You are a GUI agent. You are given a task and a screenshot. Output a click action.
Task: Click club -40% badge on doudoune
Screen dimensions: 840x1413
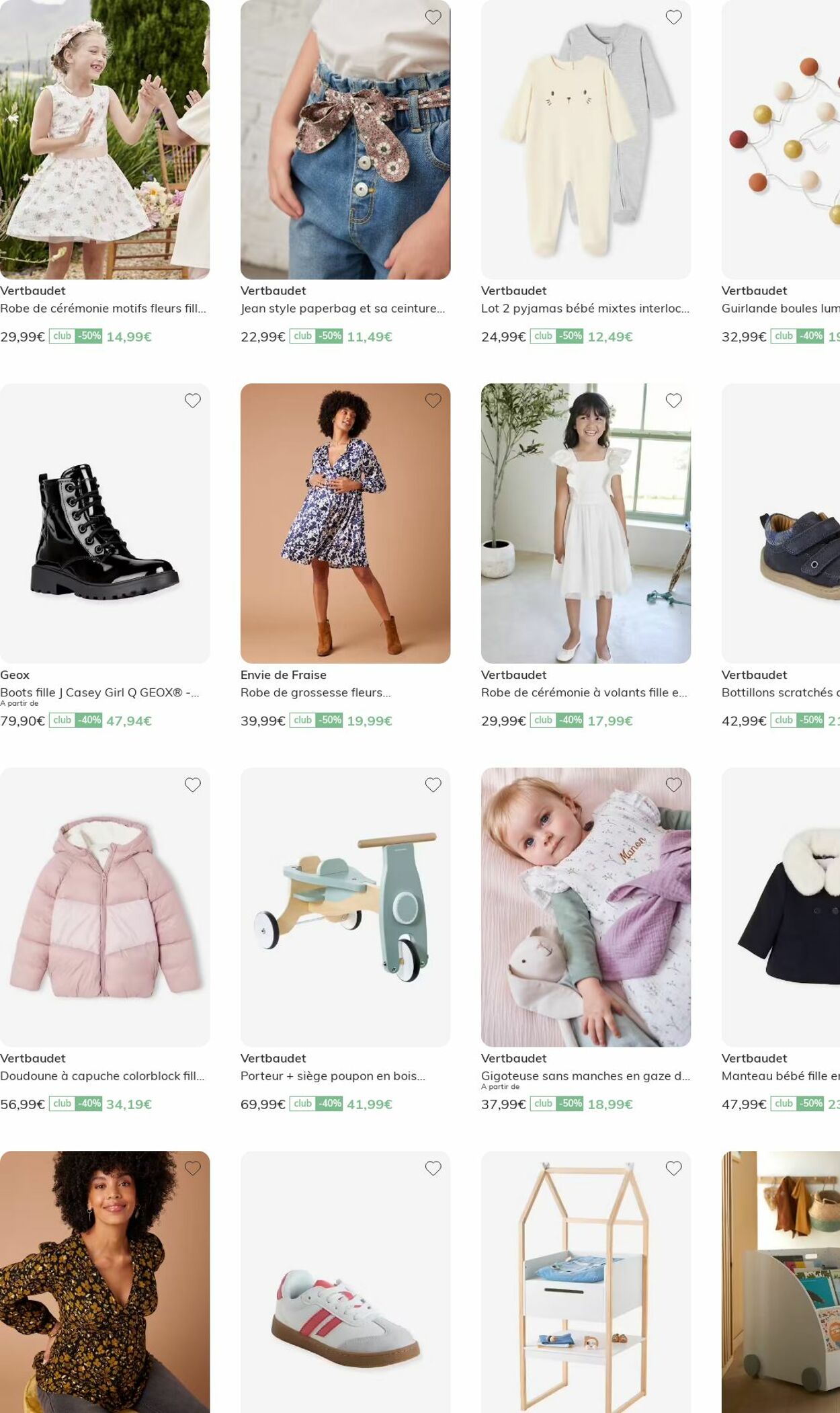click(75, 1104)
